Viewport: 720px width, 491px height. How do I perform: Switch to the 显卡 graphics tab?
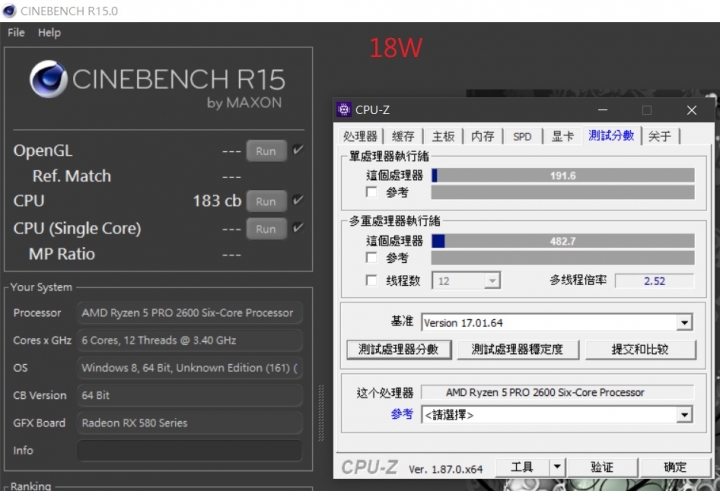tap(562, 136)
